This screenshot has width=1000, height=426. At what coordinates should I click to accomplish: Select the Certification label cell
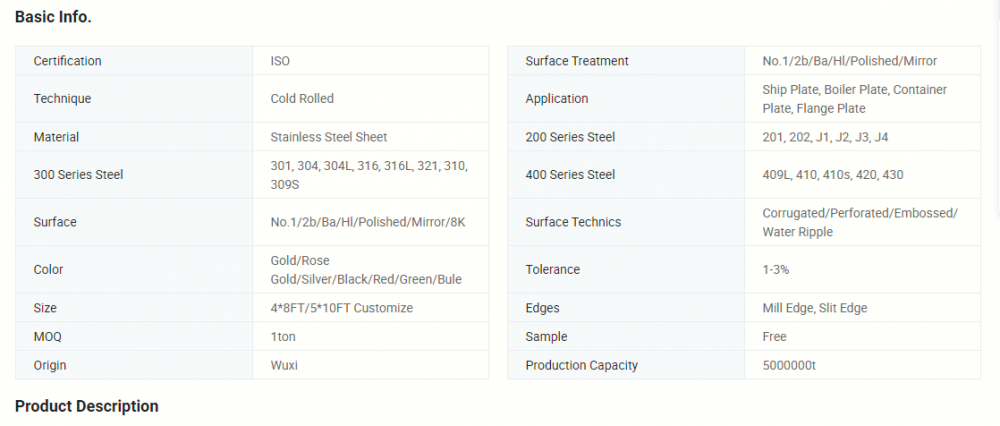[x=67, y=61]
